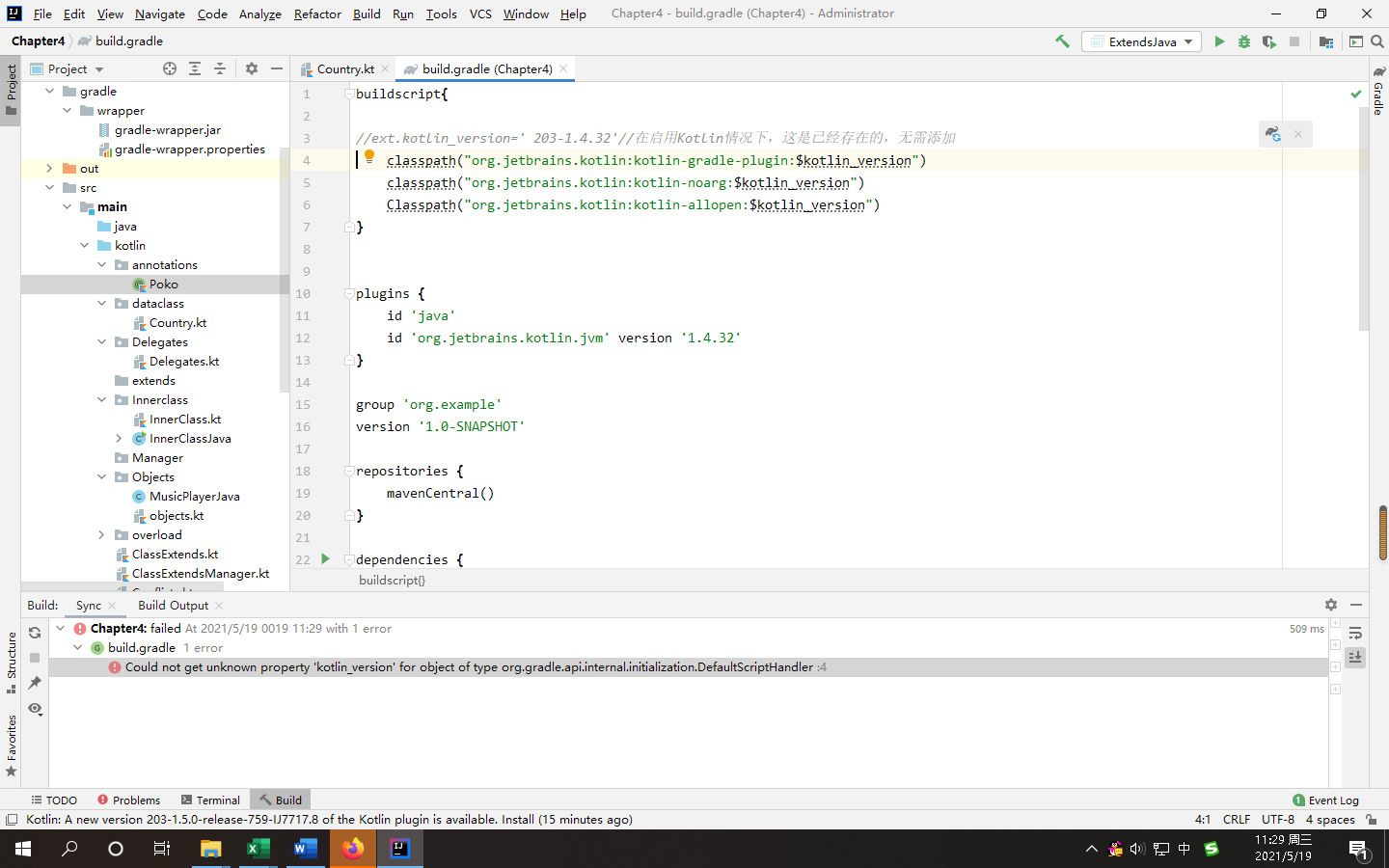Image resolution: width=1389 pixels, height=868 pixels.
Task: Run ExtendsJava with green play button
Action: click(x=1219, y=41)
